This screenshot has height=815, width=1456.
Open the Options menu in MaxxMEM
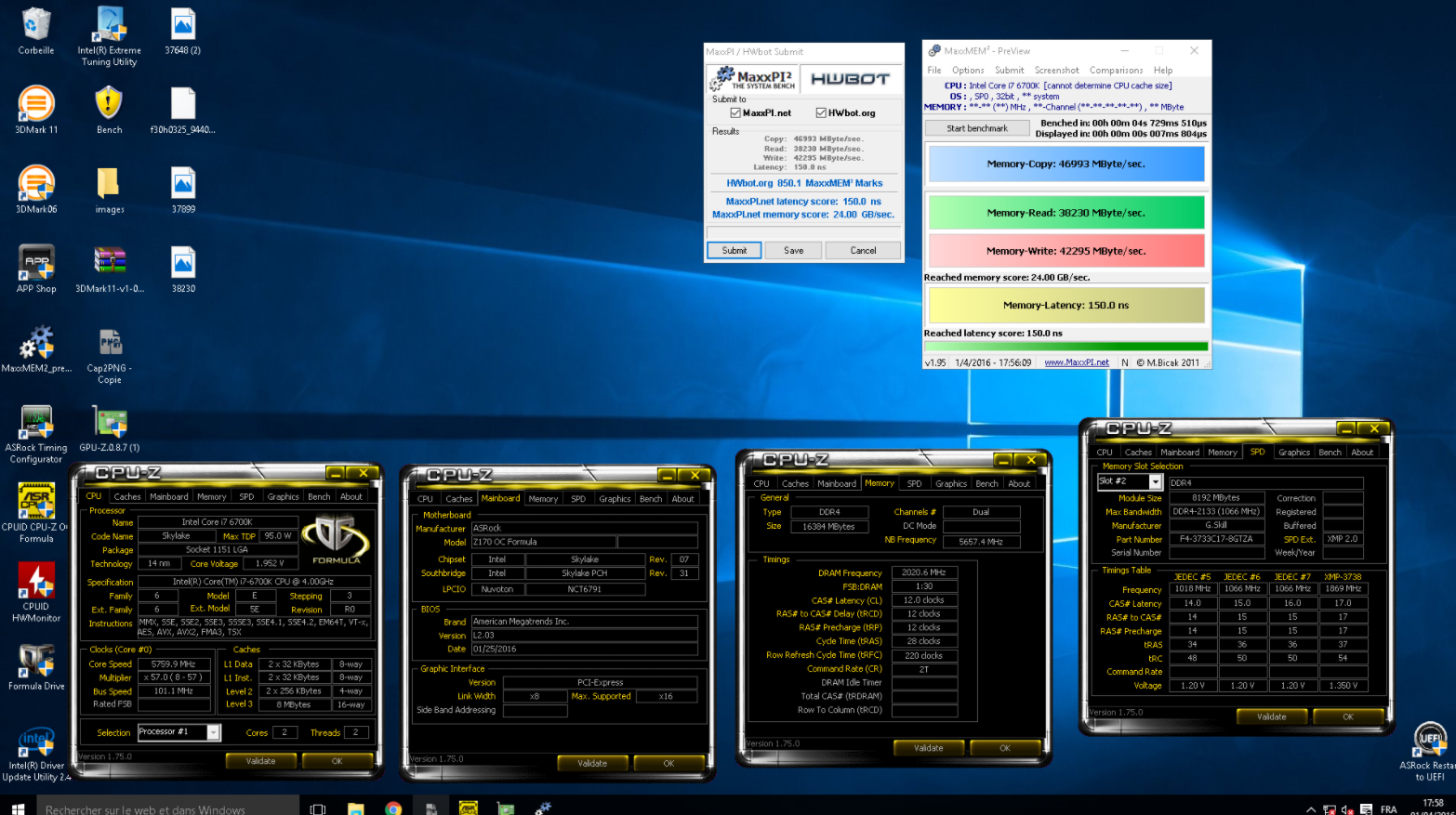pos(968,70)
